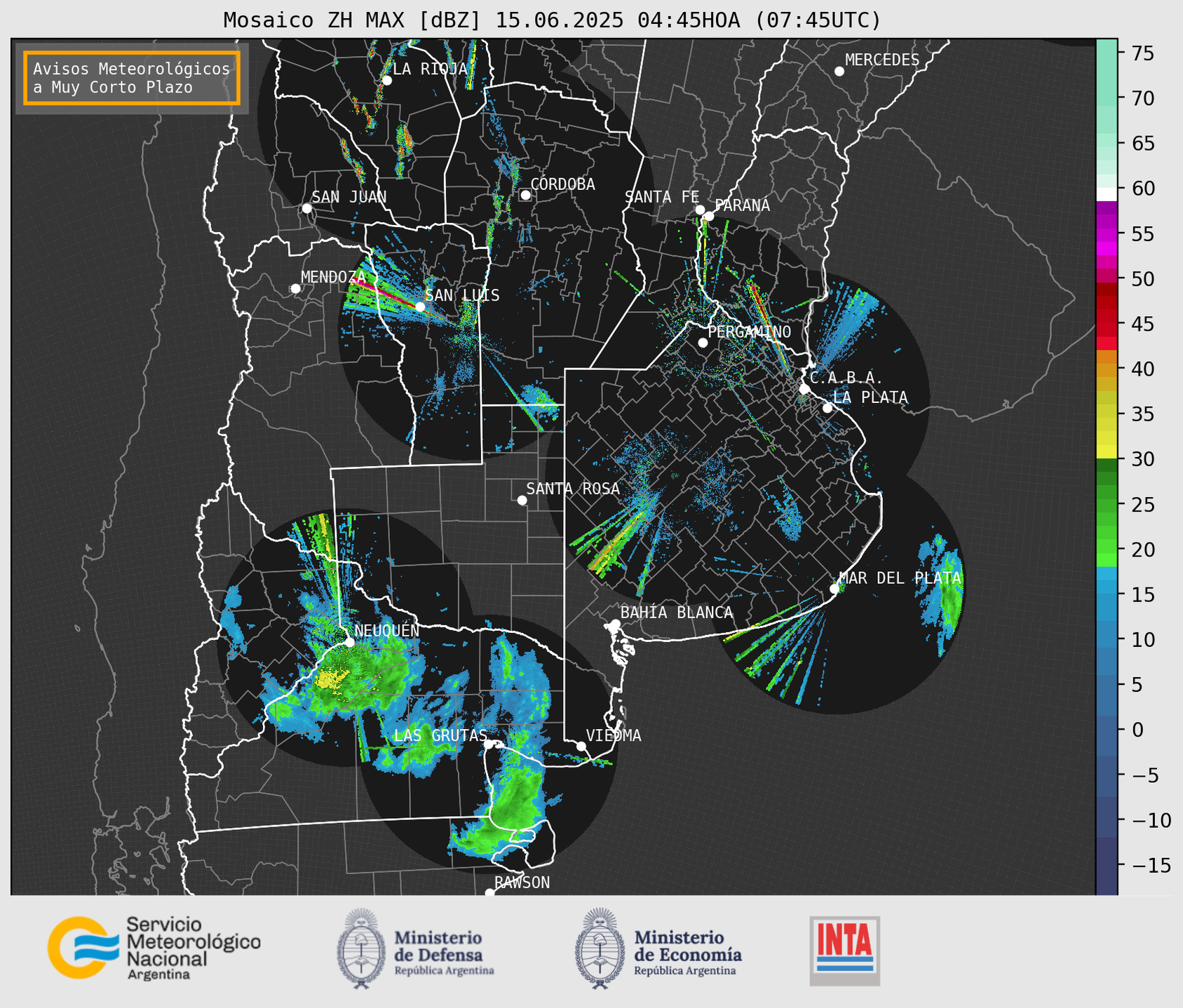The image size is (1183, 1008).
Task: Click the 10 dBZ blue colorbar segment
Action: tap(1107, 640)
